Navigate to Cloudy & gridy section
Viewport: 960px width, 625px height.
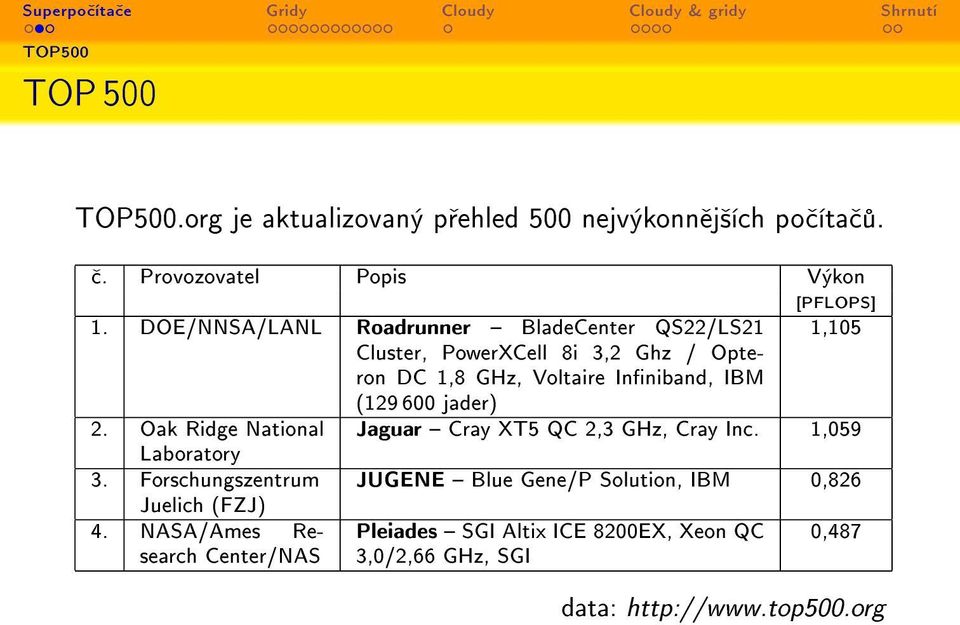pyautogui.click(x=688, y=11)
